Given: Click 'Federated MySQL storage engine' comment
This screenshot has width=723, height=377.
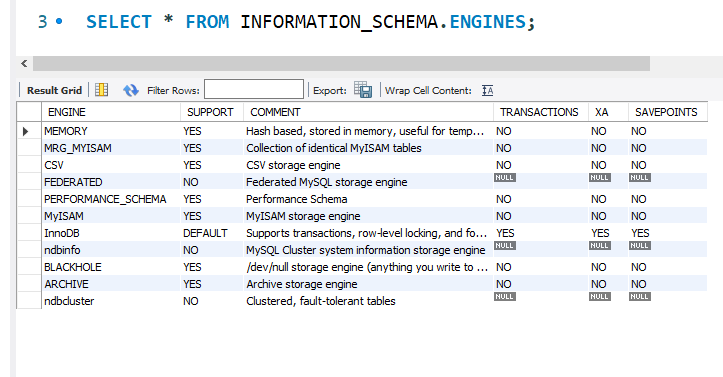Looking at the screenshot, I should coord(368,182).
